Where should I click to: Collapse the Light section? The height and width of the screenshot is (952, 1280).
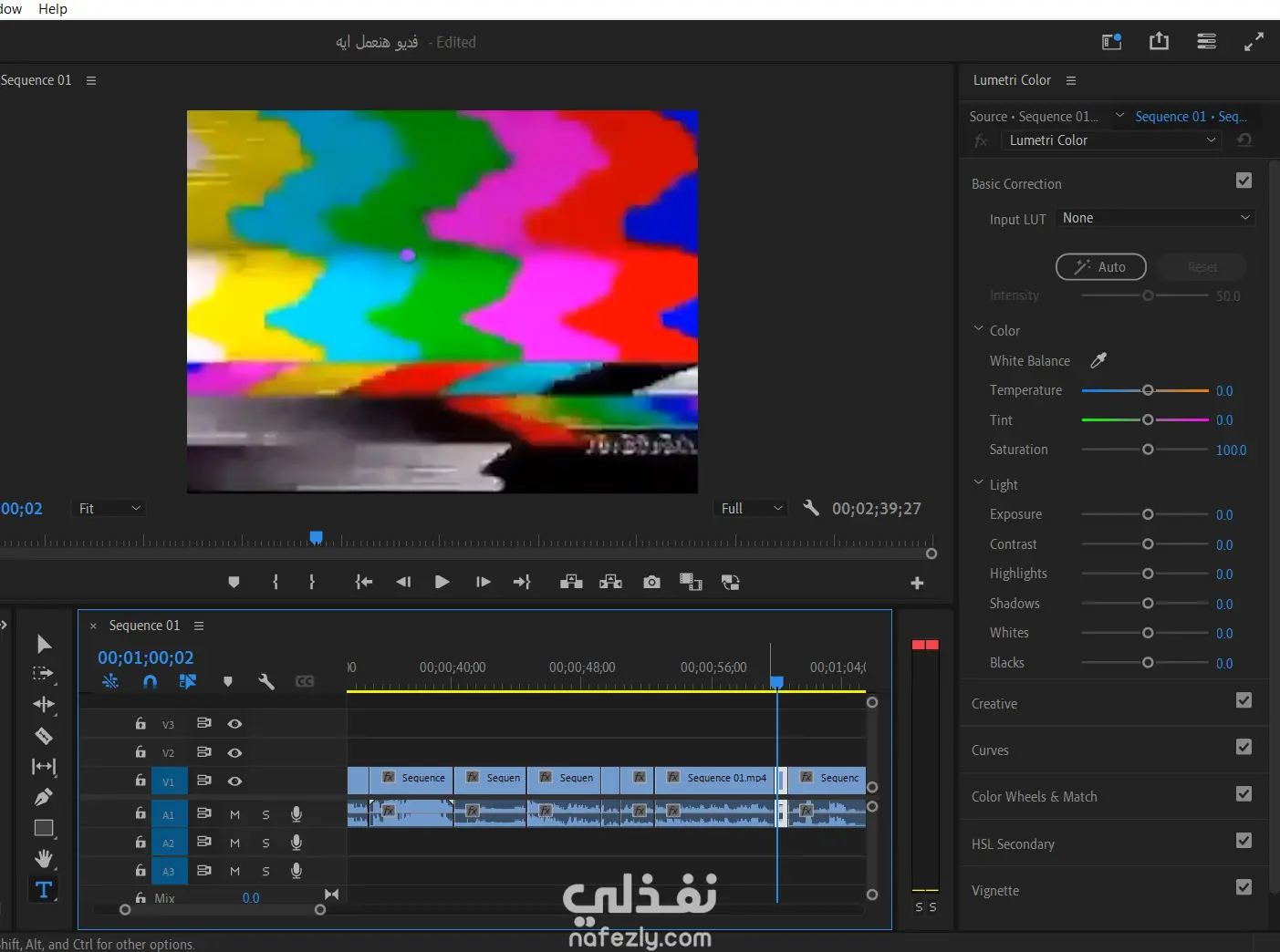click(979, 484)
